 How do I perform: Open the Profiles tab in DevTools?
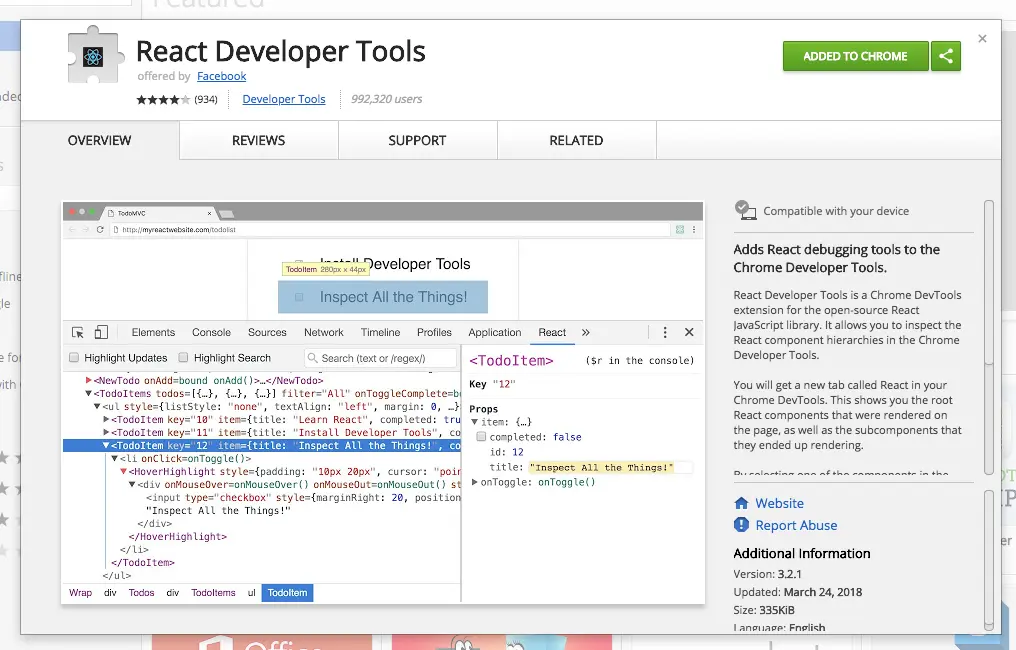[x=434, y=332]
